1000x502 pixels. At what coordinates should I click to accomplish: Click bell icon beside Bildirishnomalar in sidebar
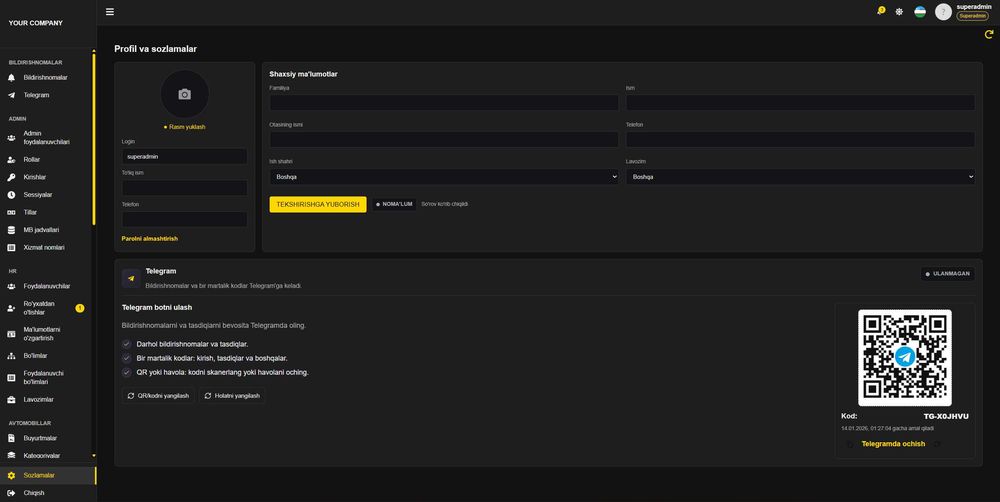tap(11, 78)
